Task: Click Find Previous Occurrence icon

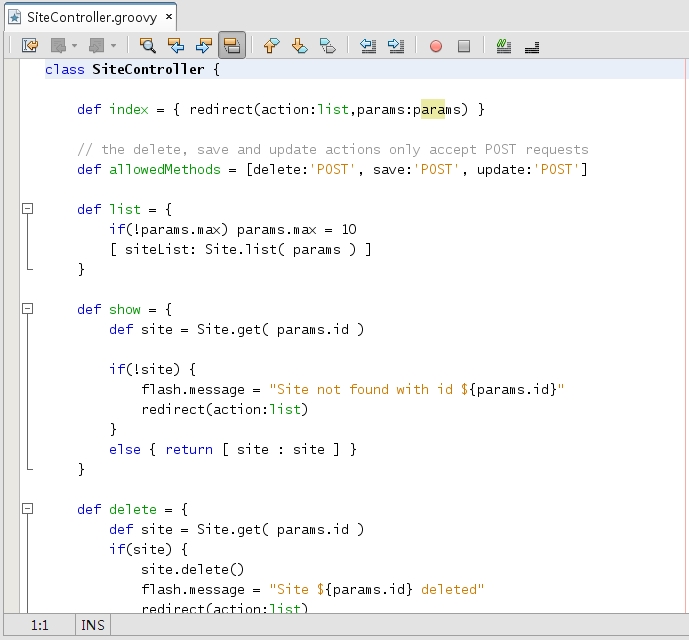Action: coord(176,45)
